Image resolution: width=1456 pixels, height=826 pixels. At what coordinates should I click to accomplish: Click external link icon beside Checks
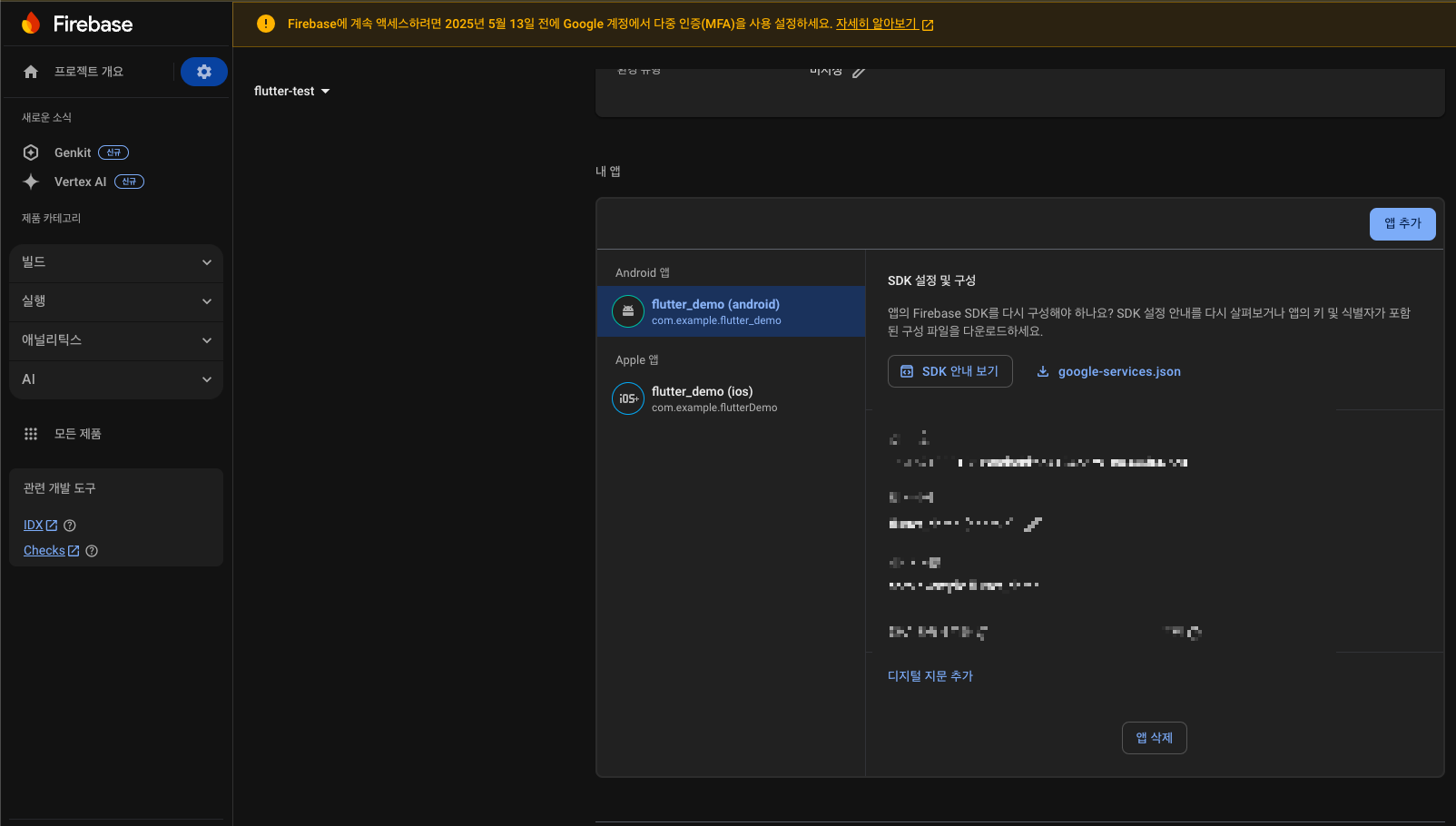74,551
